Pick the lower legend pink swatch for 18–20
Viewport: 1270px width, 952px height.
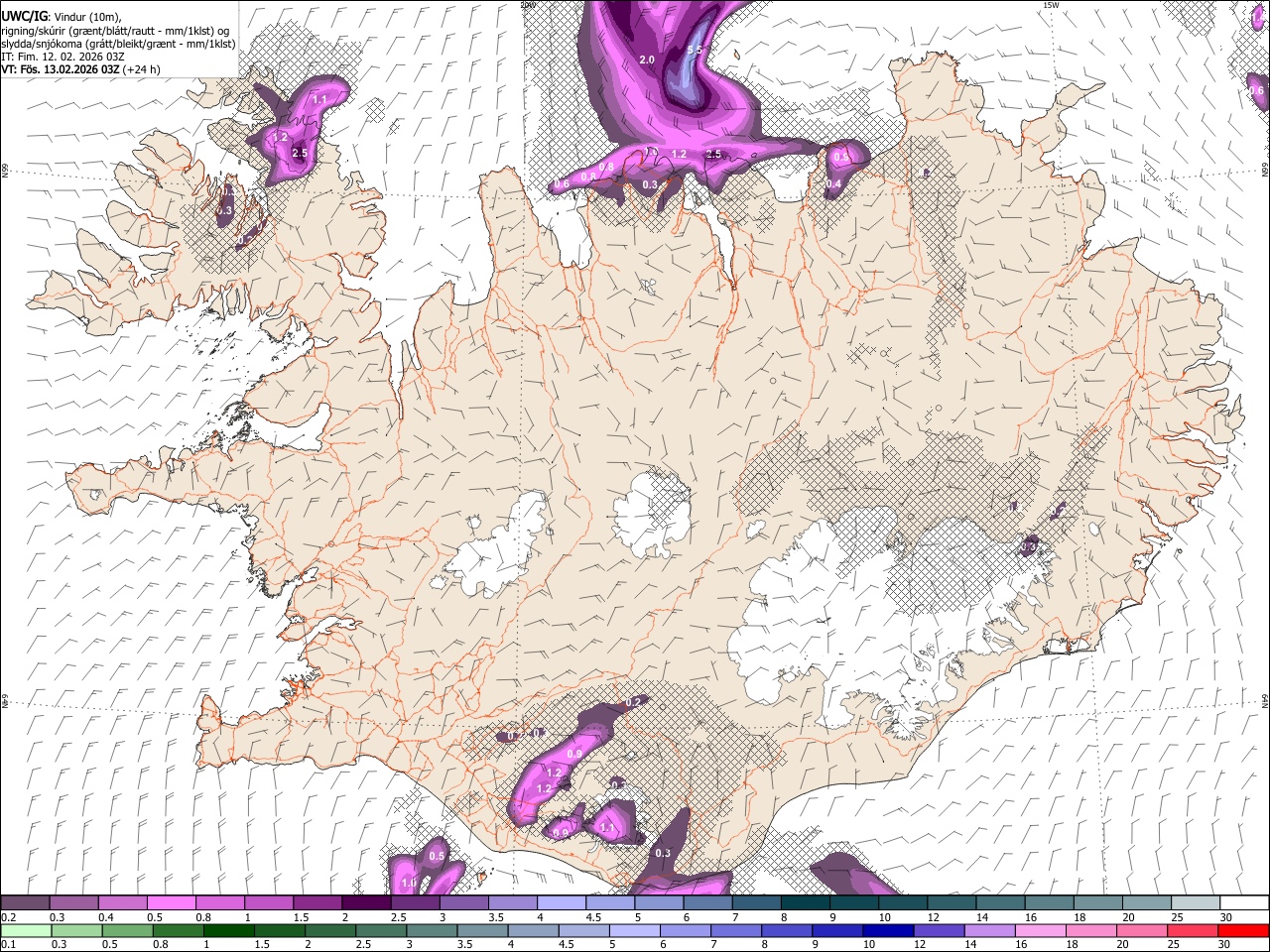click(1090, 930)
